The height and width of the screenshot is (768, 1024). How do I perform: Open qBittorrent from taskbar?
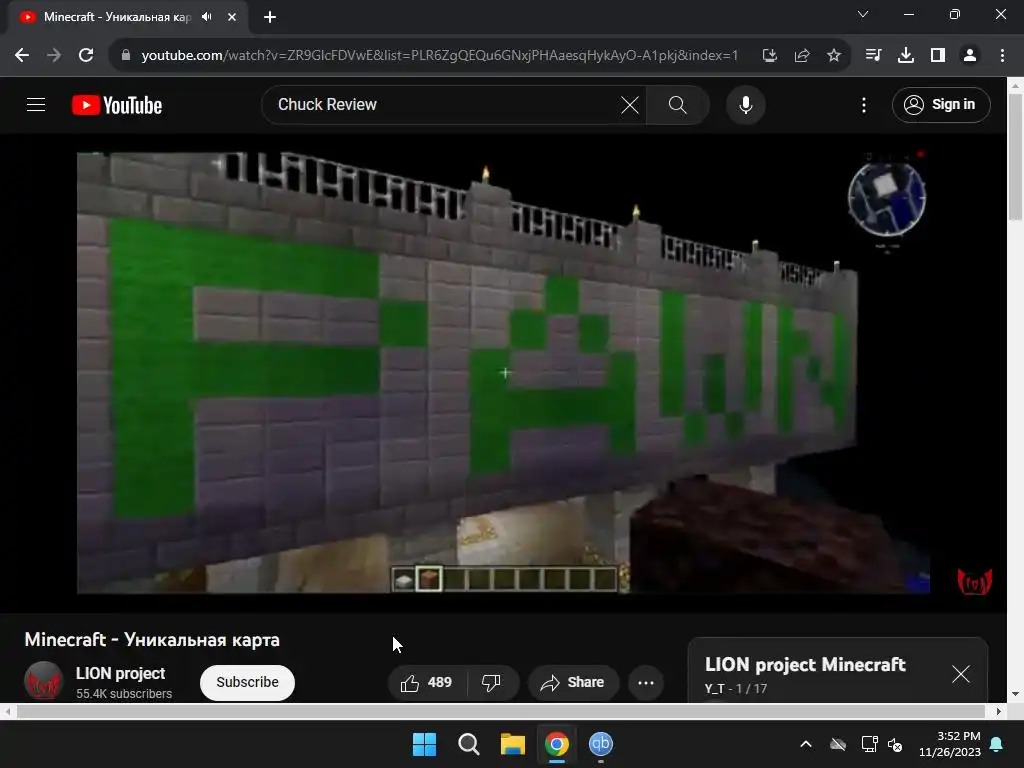601,744
